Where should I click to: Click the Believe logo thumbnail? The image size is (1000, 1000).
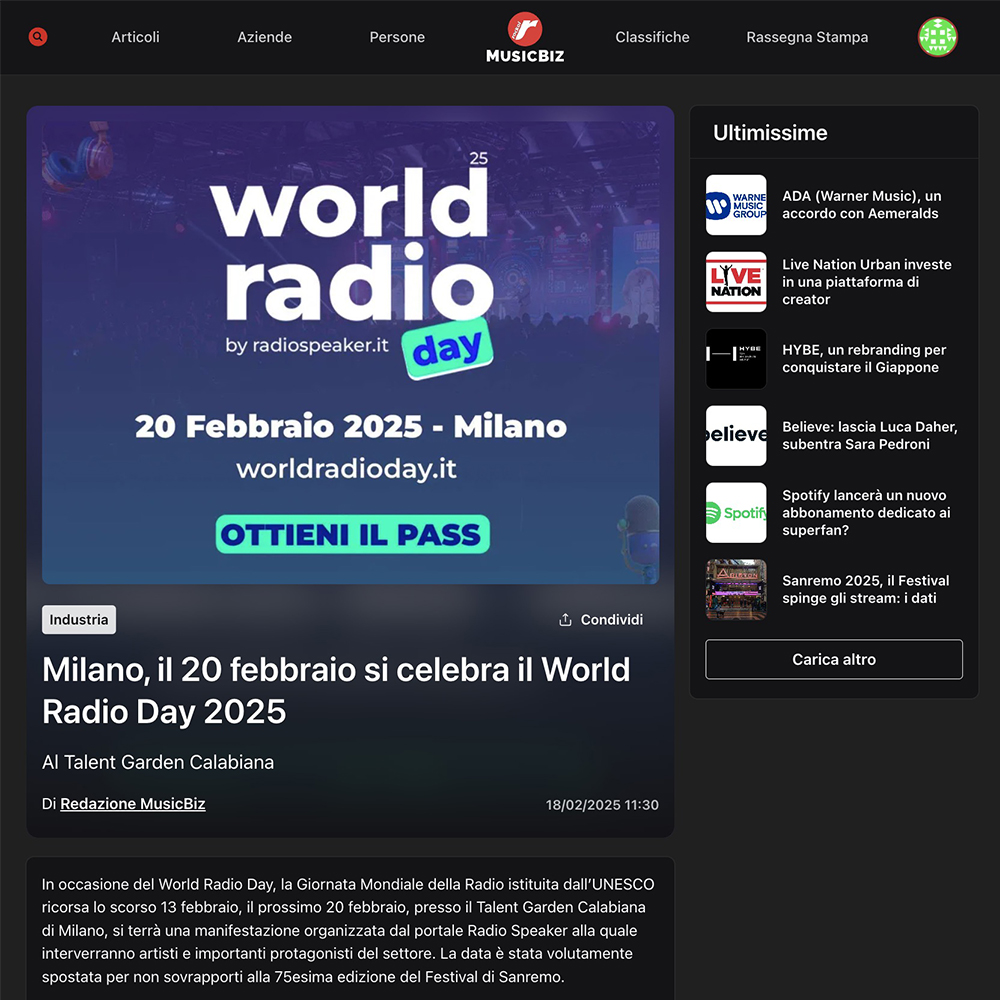pyautogui.click(x=736, y=436)
